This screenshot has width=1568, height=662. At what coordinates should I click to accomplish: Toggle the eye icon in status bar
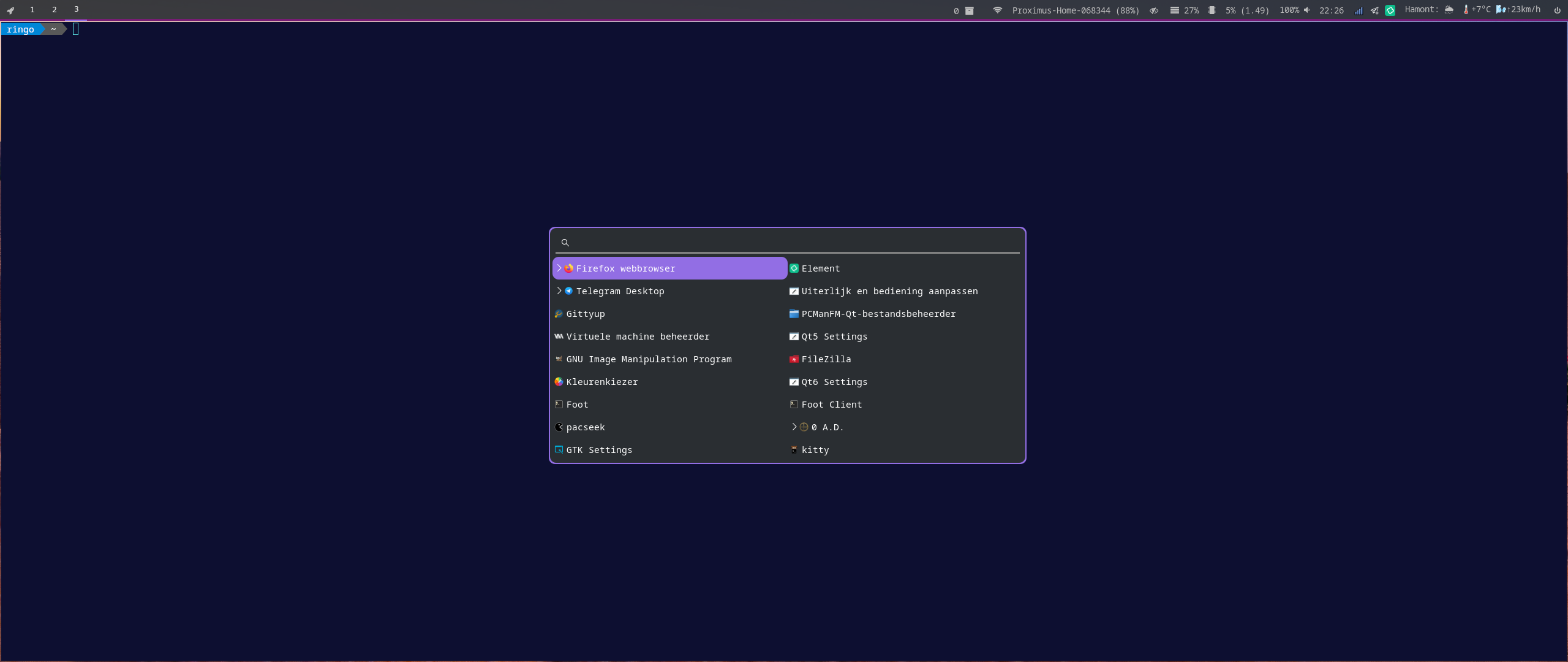pyautogui.click(x=1154, y=10)
